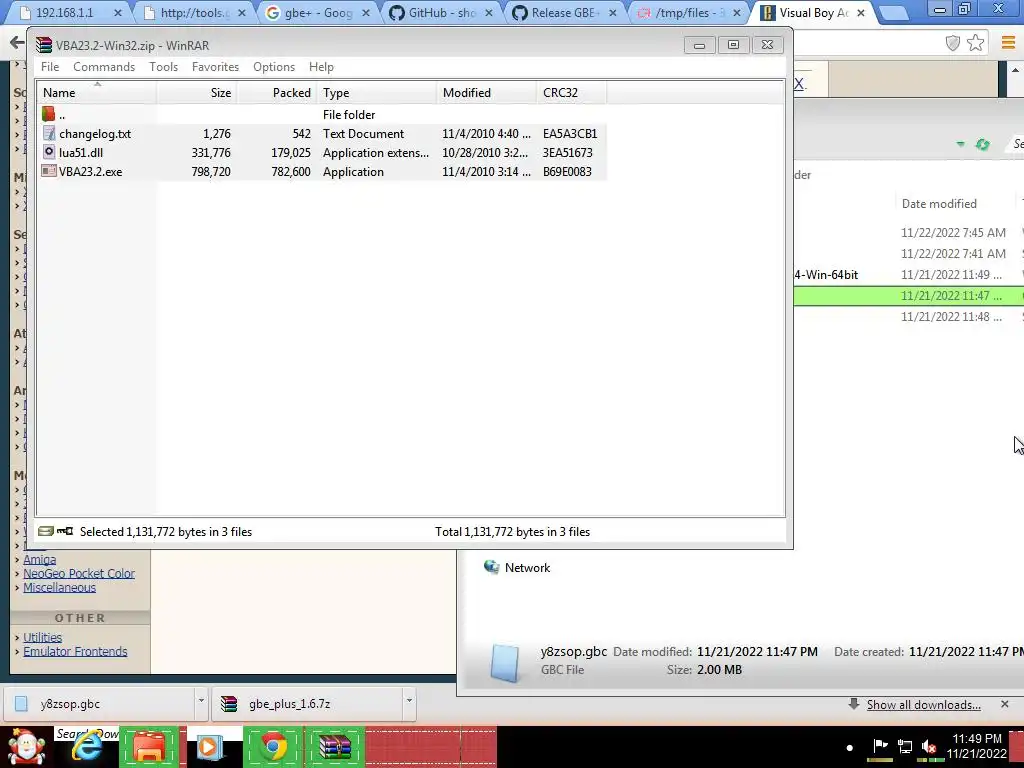Image resolution: width=1024 pixels, height=768 pixels.
Task: Select the highlighted 11/21/2022 11:47 Explorer row
Action: tap(909, 295)
